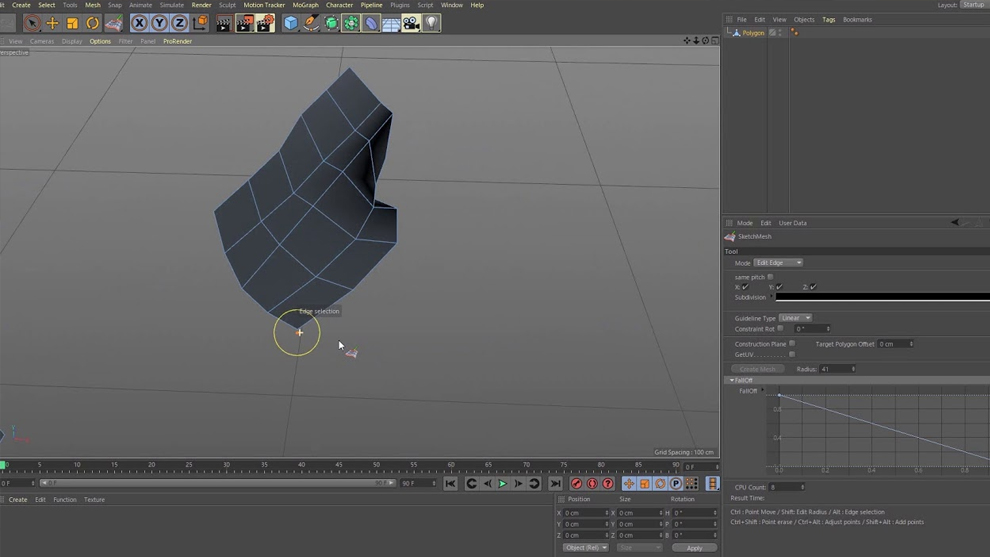Enable Constraint Rot checkbox
This screenshot has height=557, width=990.
point(780,328)
